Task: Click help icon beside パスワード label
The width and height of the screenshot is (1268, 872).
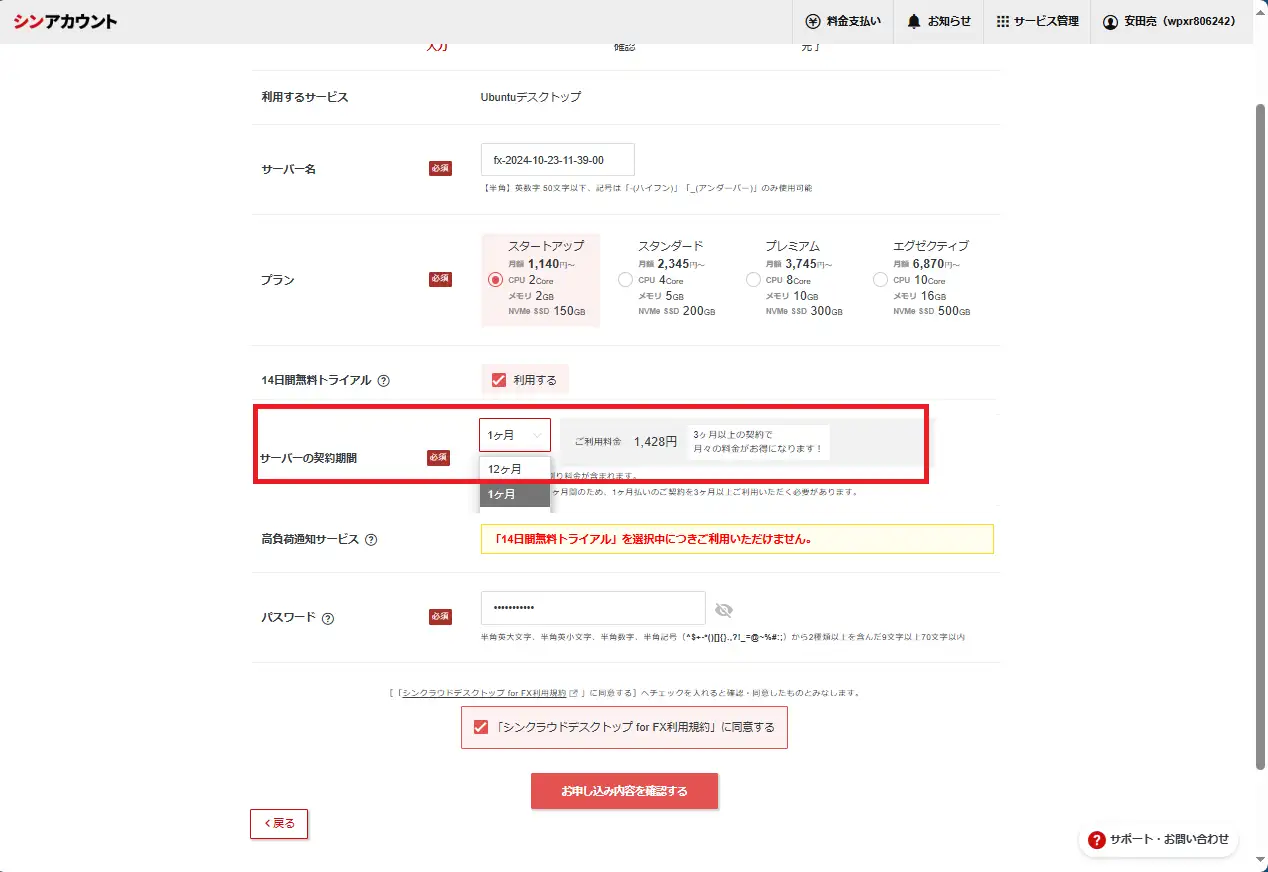Action: pos(328,618)
